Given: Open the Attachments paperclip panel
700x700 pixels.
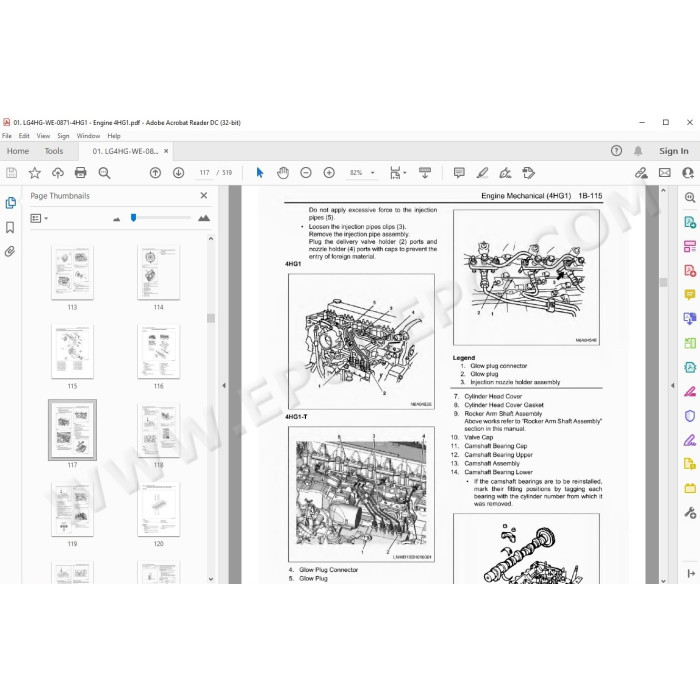Looking at the screenshot, I should [10, 252].
